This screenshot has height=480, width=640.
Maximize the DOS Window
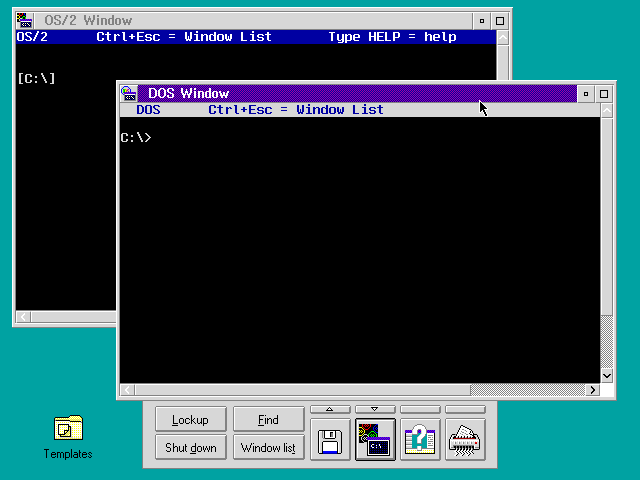coord(604,94)
